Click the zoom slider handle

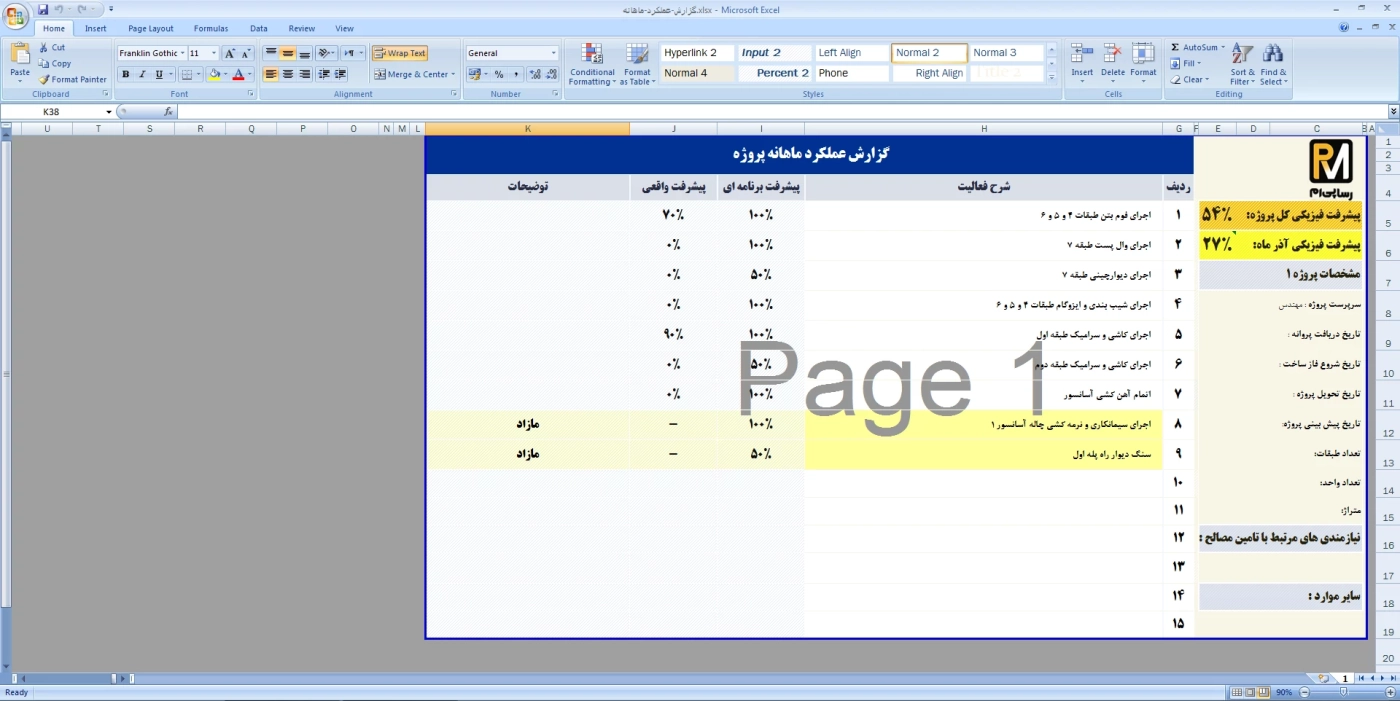coord(1344,692)
